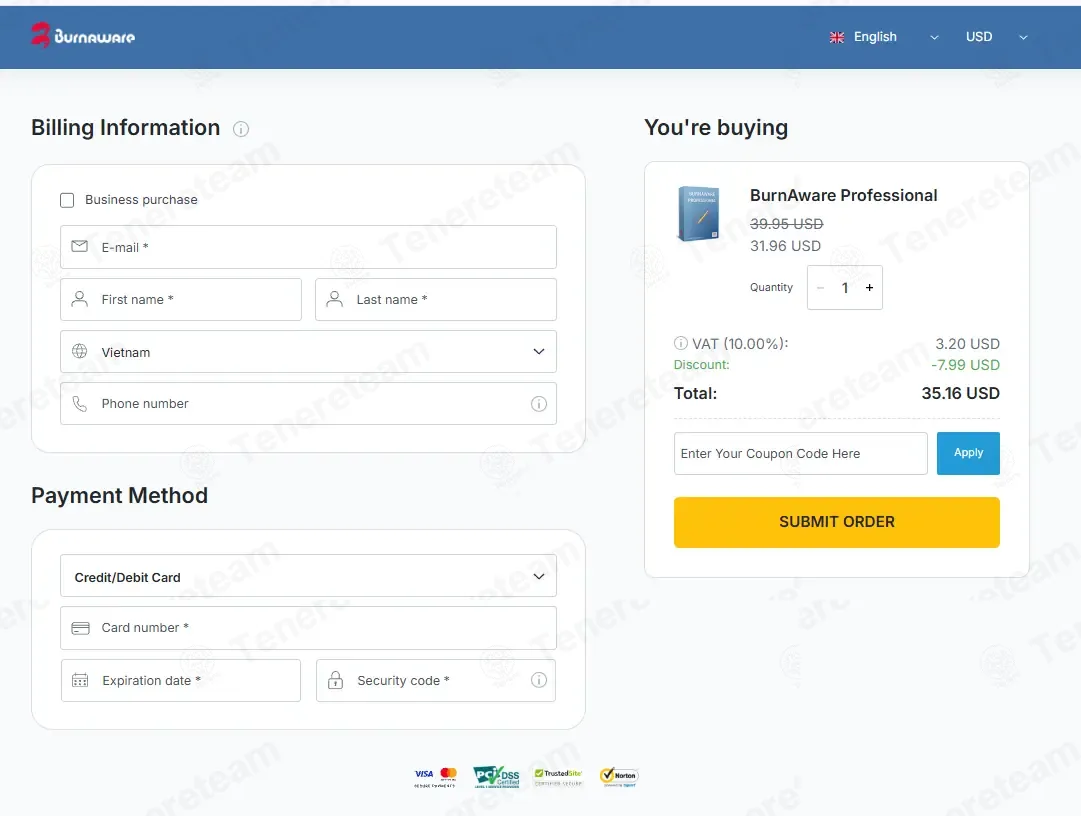Click the struck-through 39.95 USD price
Screen dimensions: 1081x816
click(x=787, y=224)
